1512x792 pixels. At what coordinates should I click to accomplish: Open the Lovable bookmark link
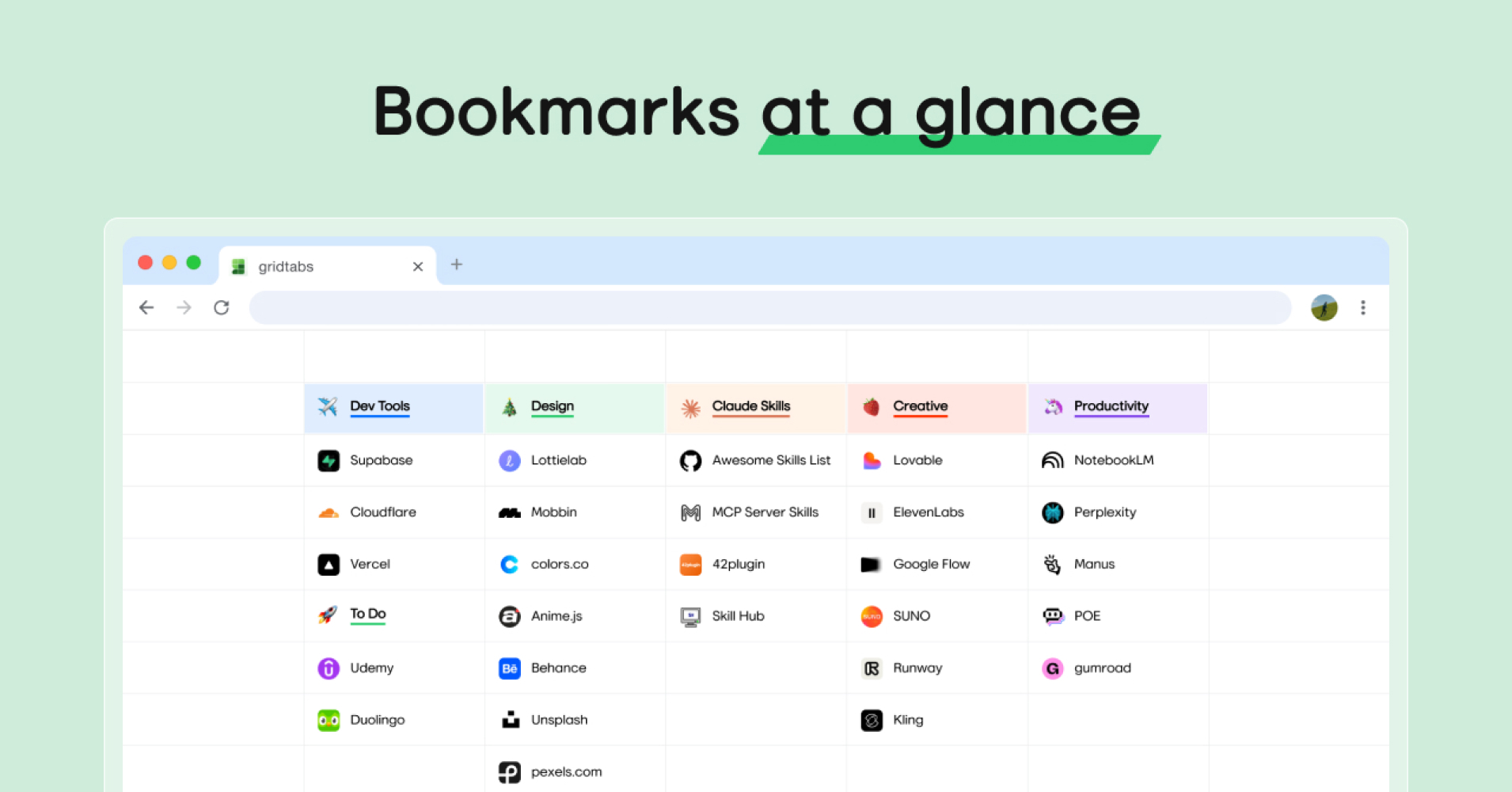click(917, 460)
